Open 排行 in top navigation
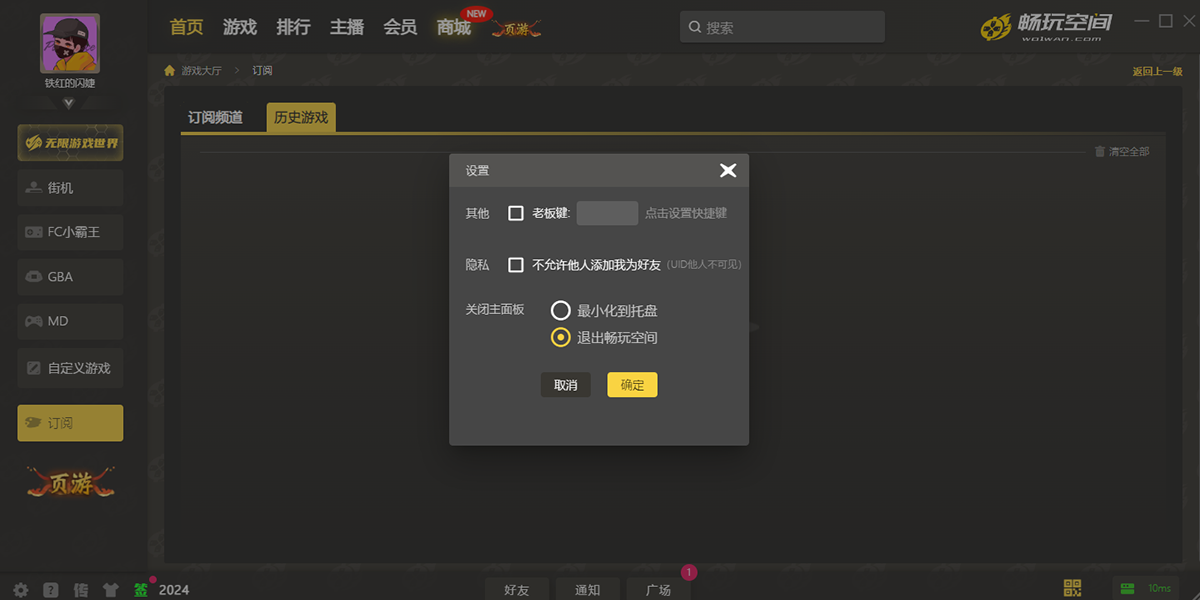 click(293, 28)
